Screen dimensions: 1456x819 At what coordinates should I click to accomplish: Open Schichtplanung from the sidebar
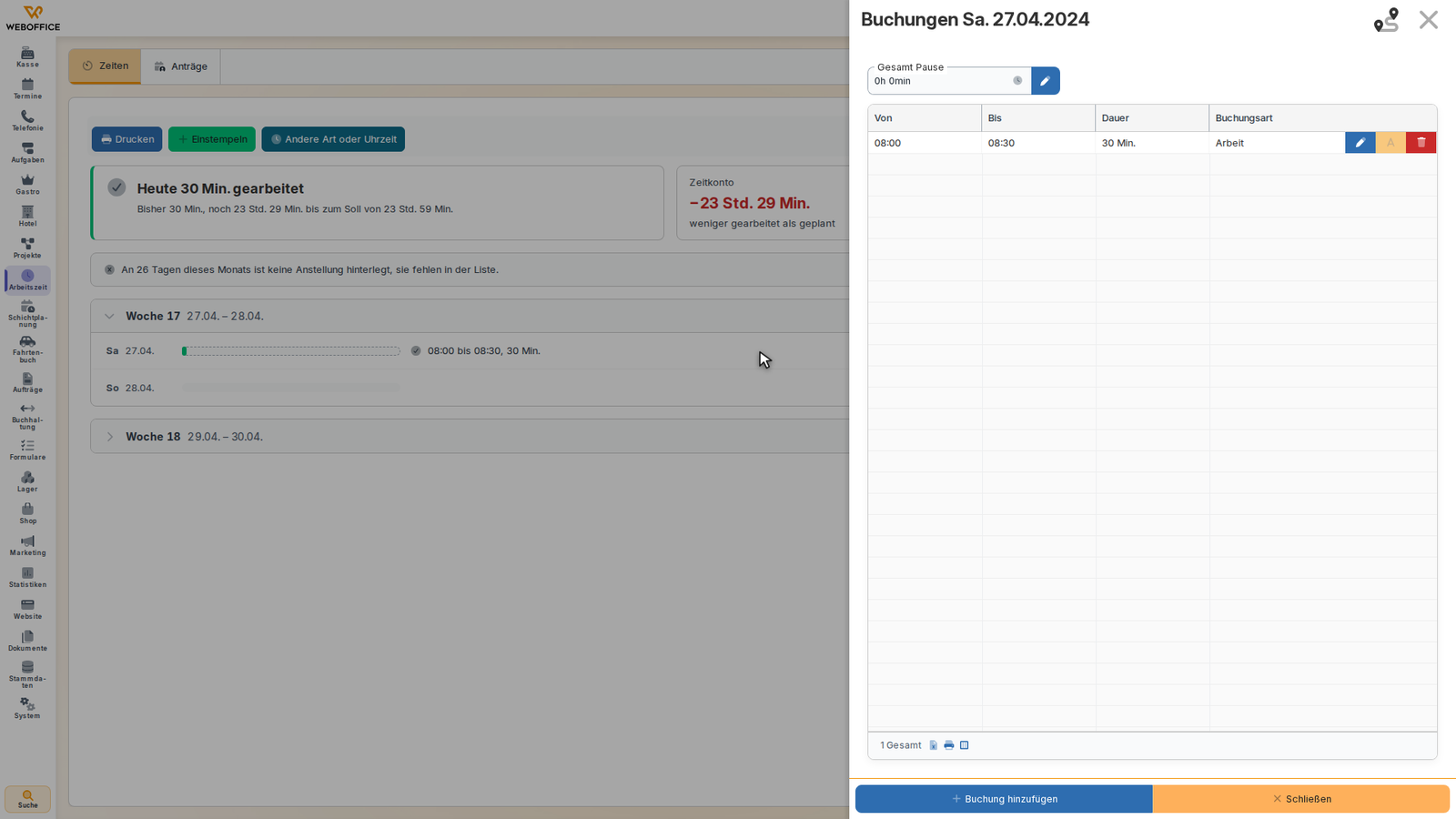click(x=27, y=314)
